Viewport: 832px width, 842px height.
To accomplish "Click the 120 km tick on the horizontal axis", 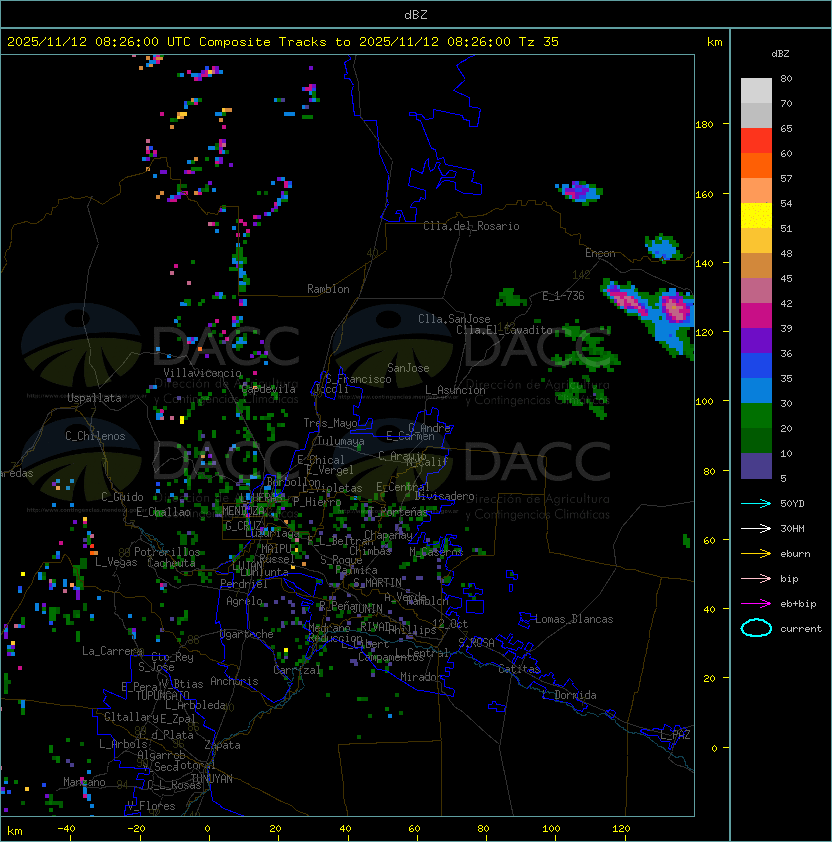I will point(621,829).
